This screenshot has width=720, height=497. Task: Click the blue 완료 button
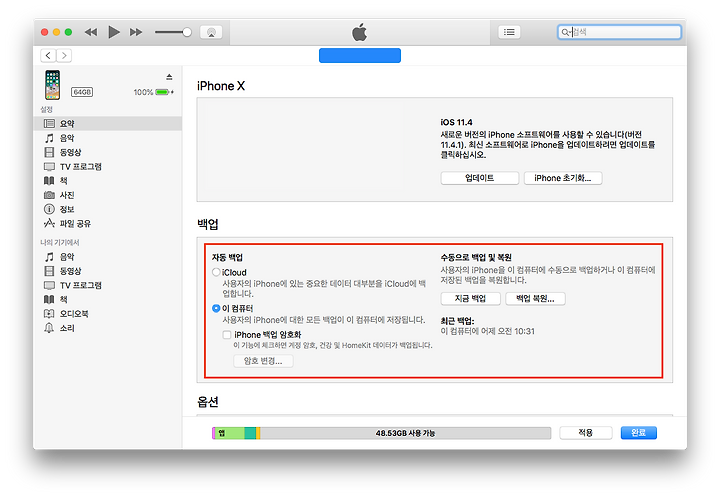tap(638, 433)
